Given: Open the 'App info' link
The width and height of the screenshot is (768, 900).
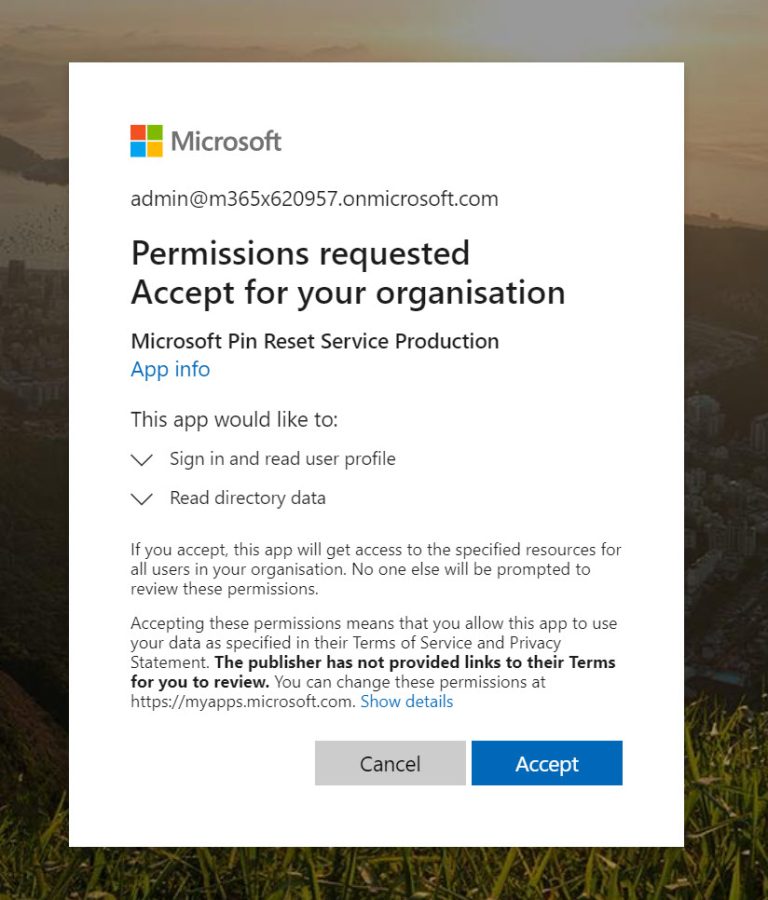Looking at the screenshot, I should (x=170, y=369).
